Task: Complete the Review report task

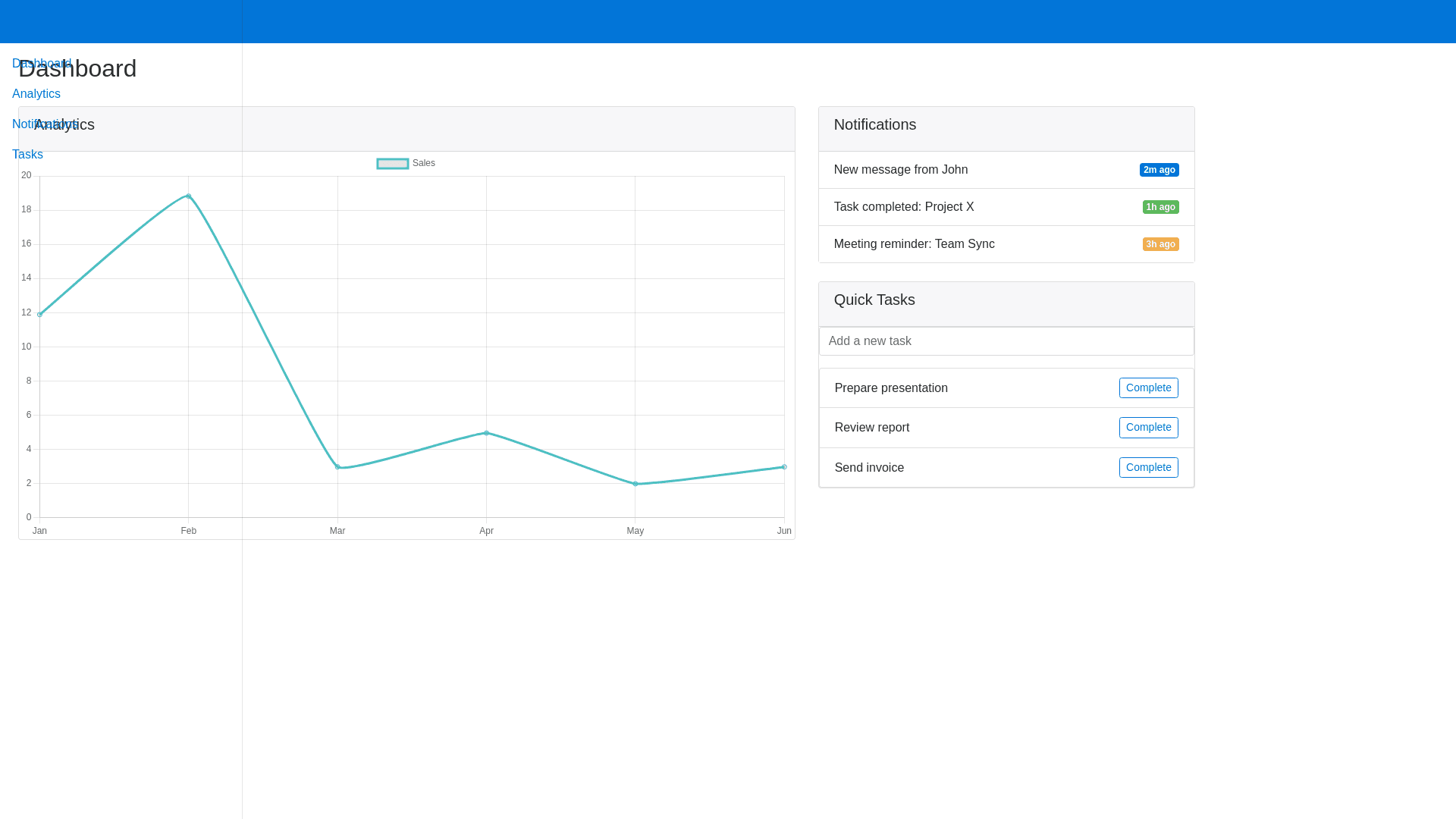Action: pos(1148,427)
